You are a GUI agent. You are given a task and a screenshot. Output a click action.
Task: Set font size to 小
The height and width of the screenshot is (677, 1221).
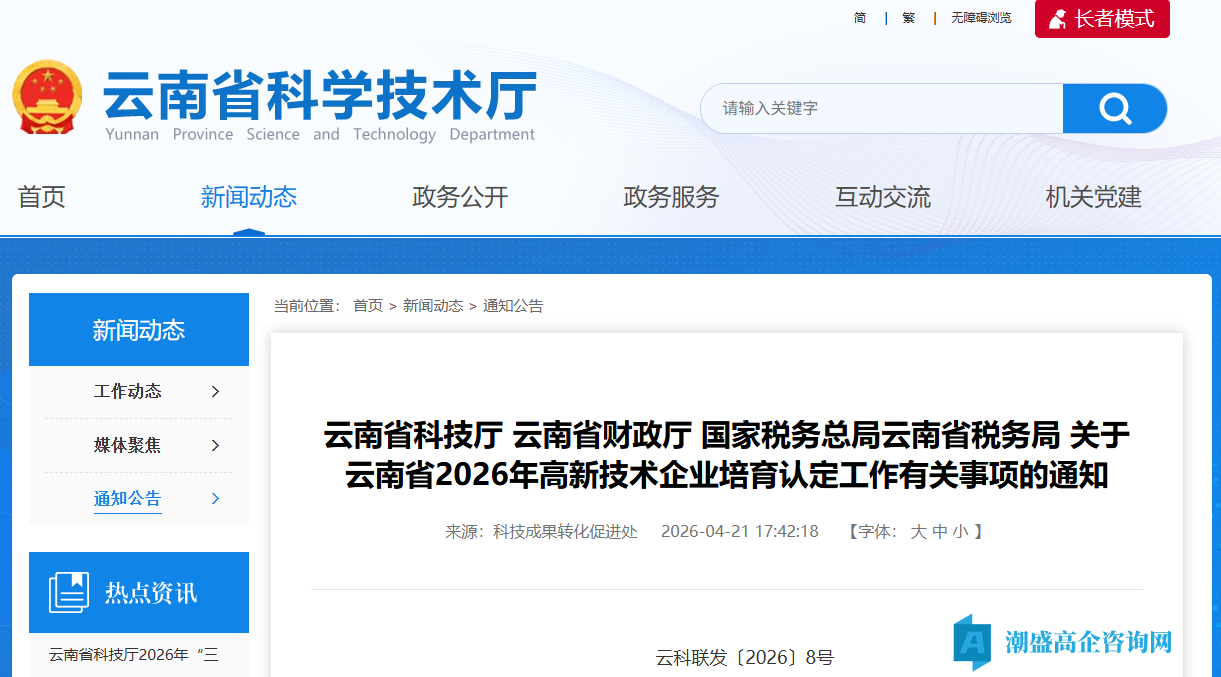coord(961,532)
